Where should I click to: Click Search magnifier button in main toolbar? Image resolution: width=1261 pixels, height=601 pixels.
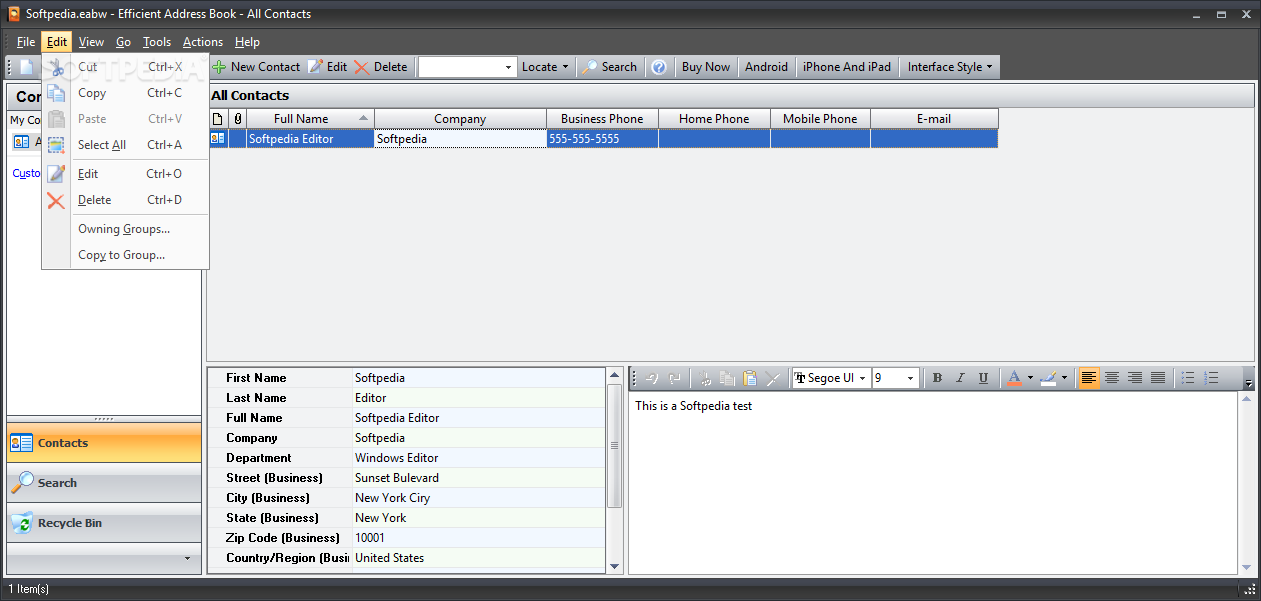tap(609, 67)
